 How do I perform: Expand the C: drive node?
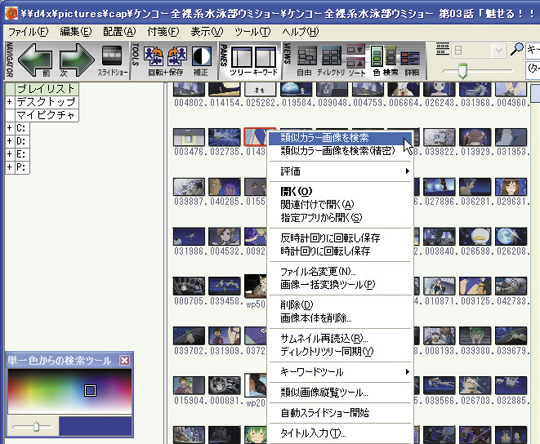point(10,128)
